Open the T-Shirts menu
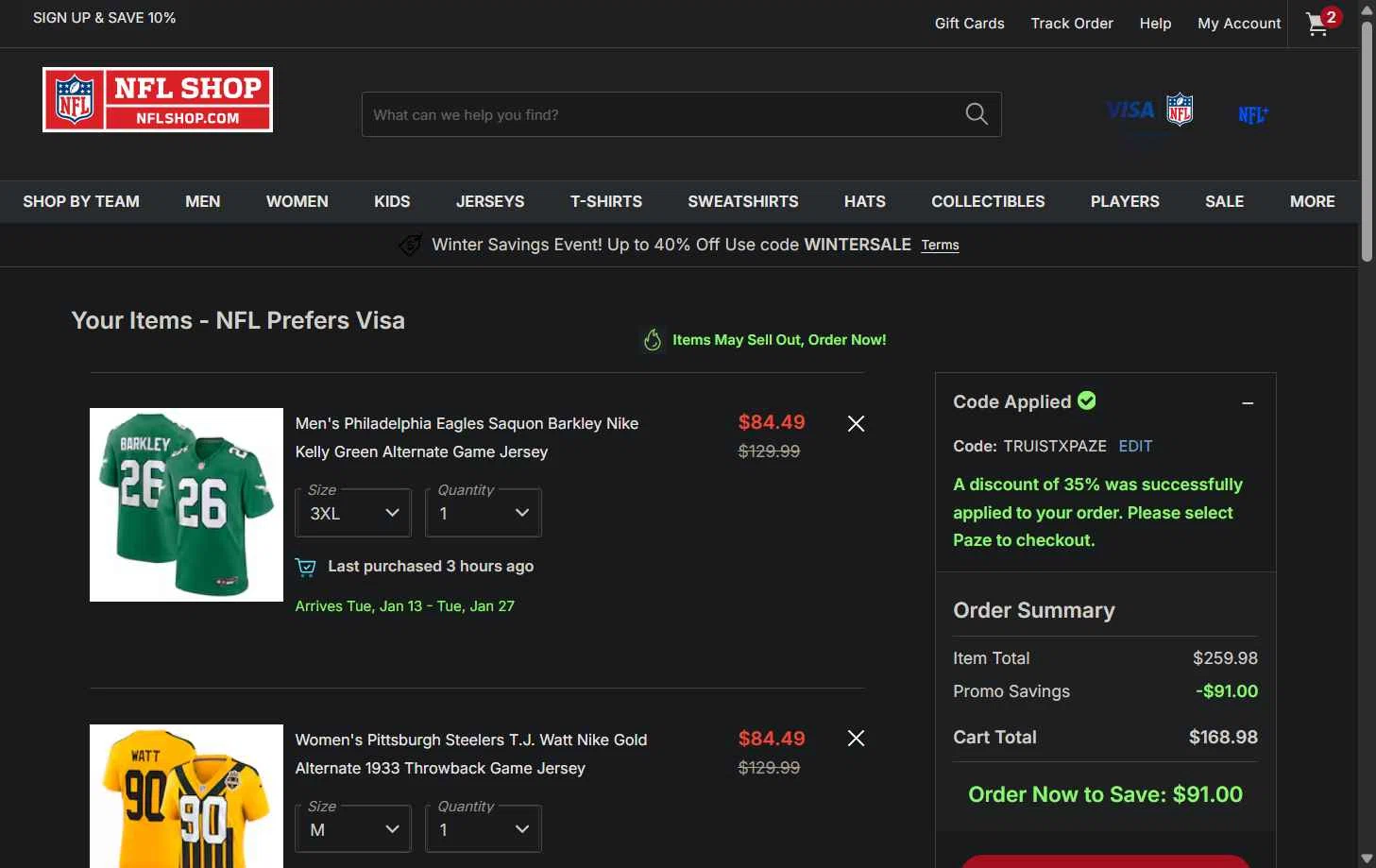1376x868 pixels. [606, 202]
